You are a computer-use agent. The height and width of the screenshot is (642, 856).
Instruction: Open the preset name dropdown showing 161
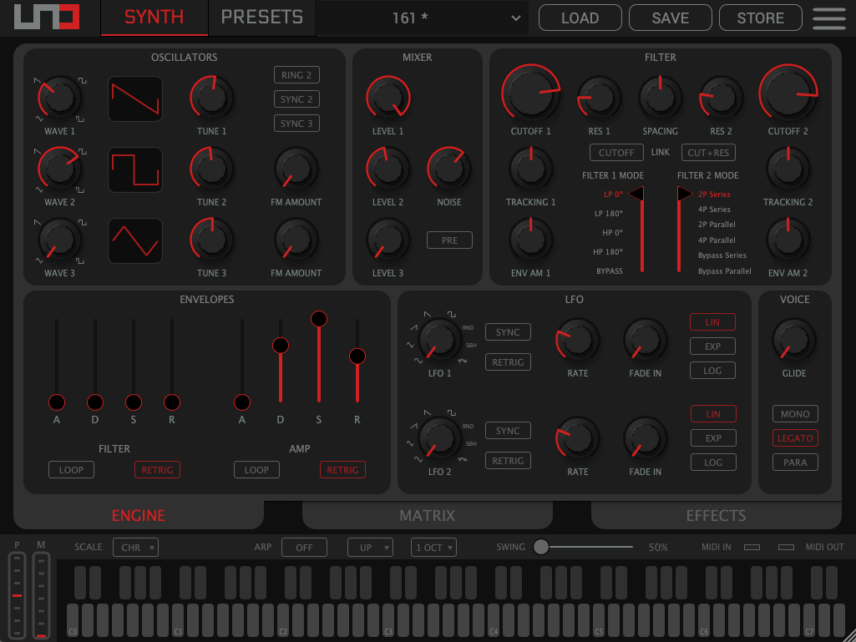[423, 18]
